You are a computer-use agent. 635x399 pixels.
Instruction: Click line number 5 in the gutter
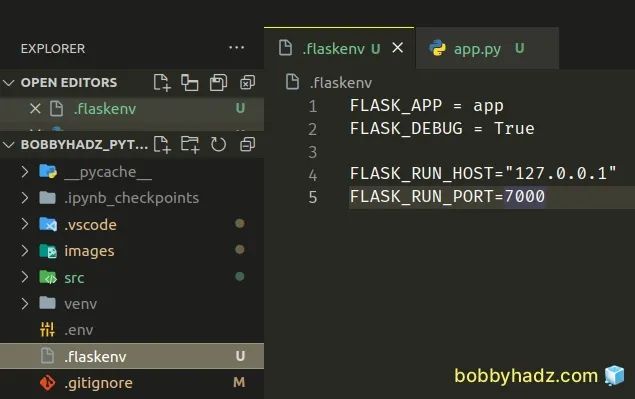coord(312,197)
